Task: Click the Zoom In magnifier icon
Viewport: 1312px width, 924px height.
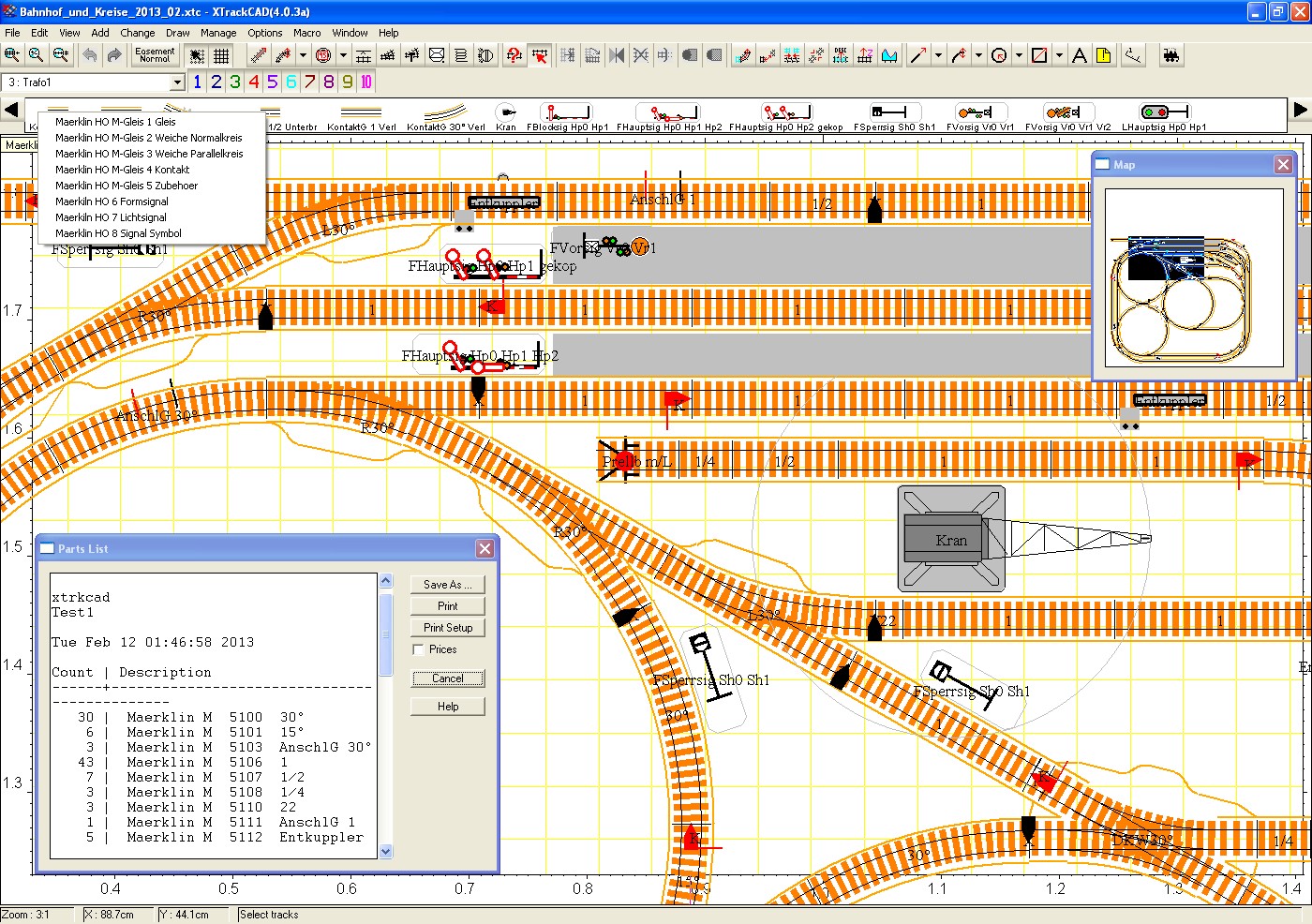Action: [11, 55]
